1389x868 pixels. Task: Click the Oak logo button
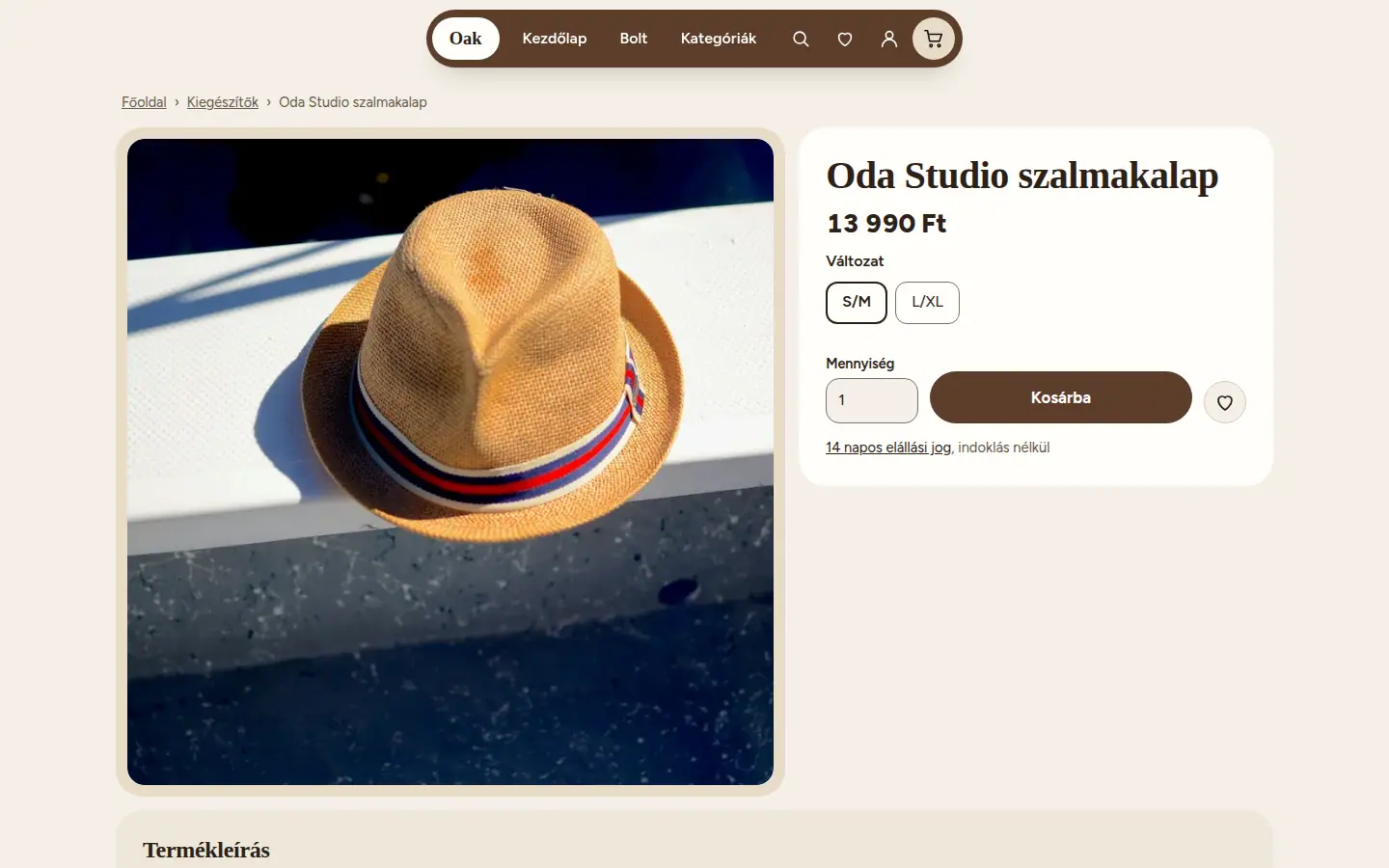466,39
